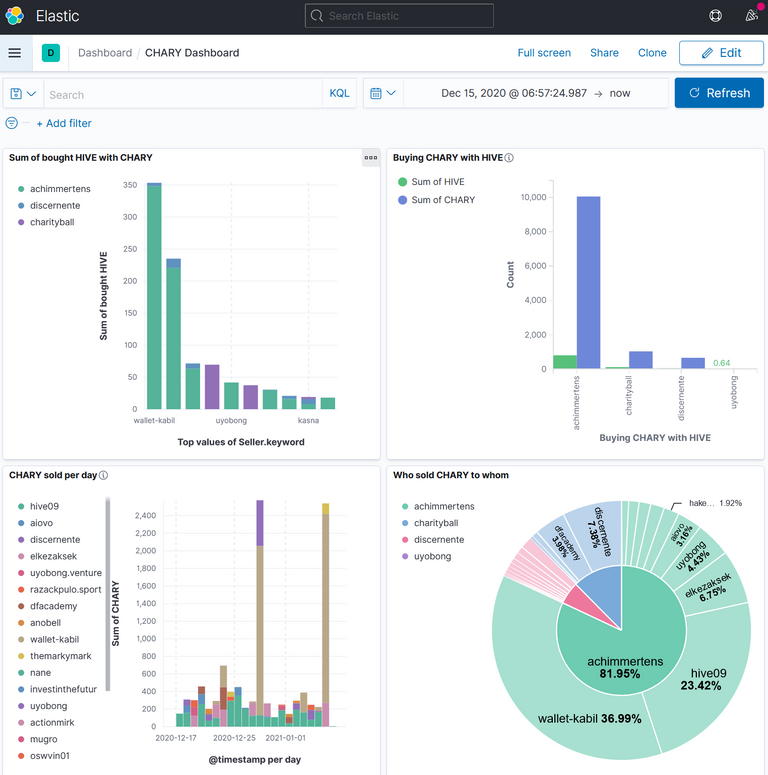
Task: Open the help lifebuoy icon menu
Action: (715, 16)
